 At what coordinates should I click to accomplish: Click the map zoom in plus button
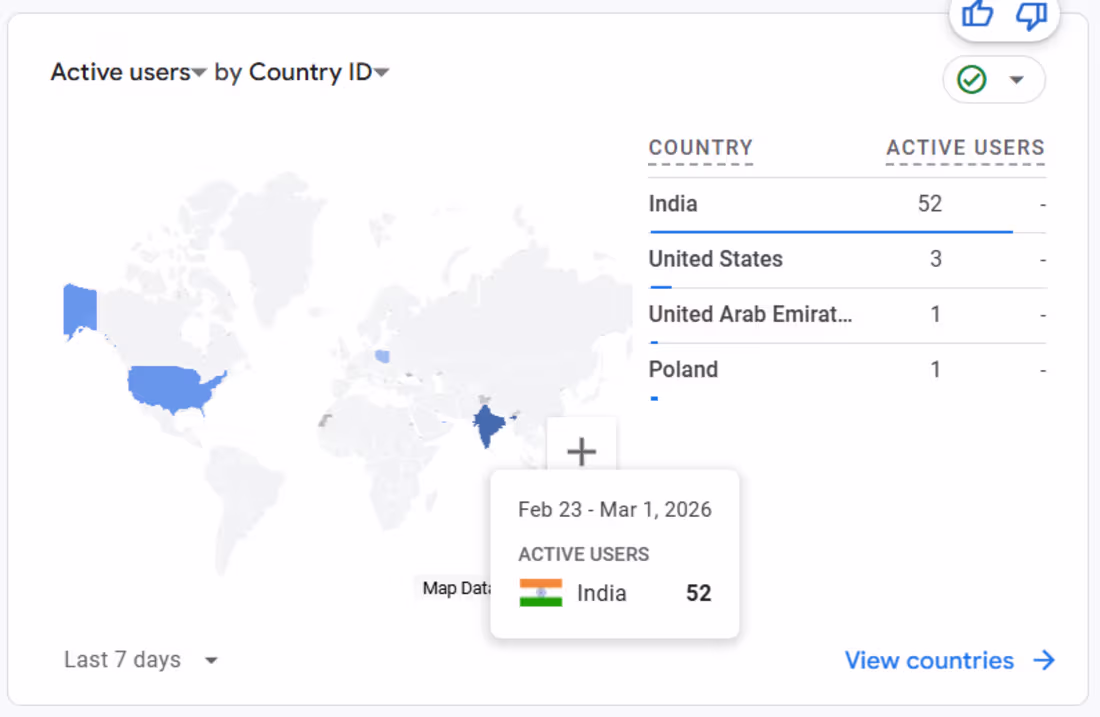pos(581,451)
